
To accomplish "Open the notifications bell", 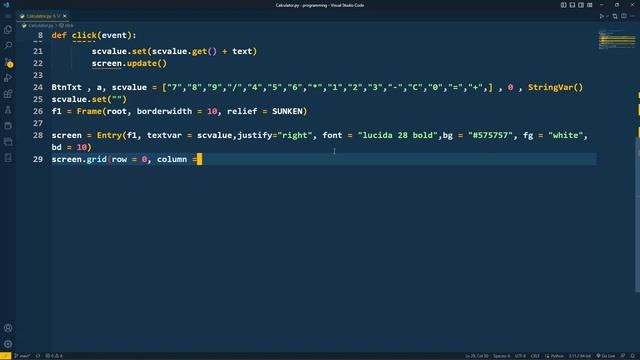I will [633, 356].
